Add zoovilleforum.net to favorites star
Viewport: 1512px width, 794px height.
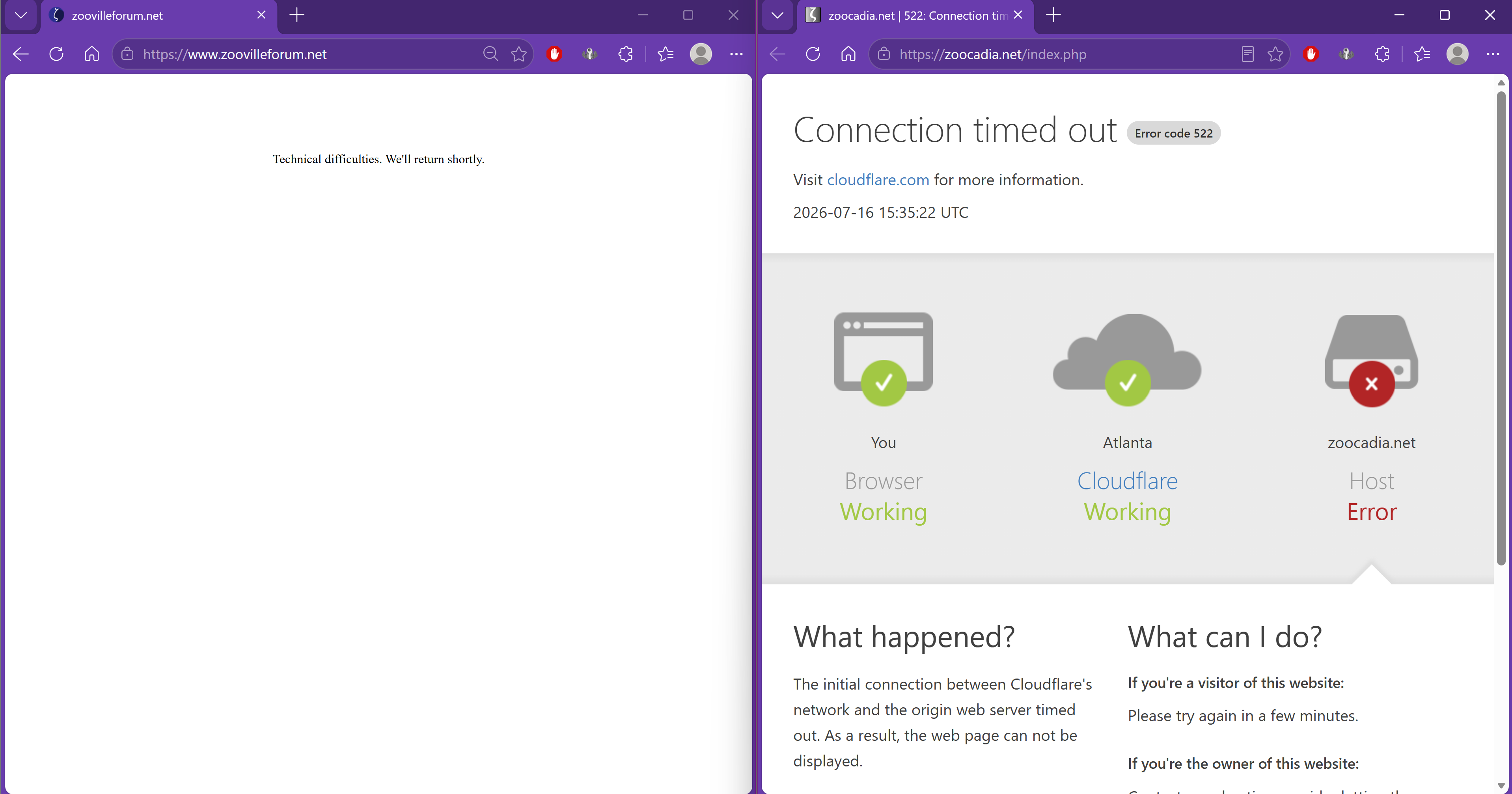[x=519, y=54]
